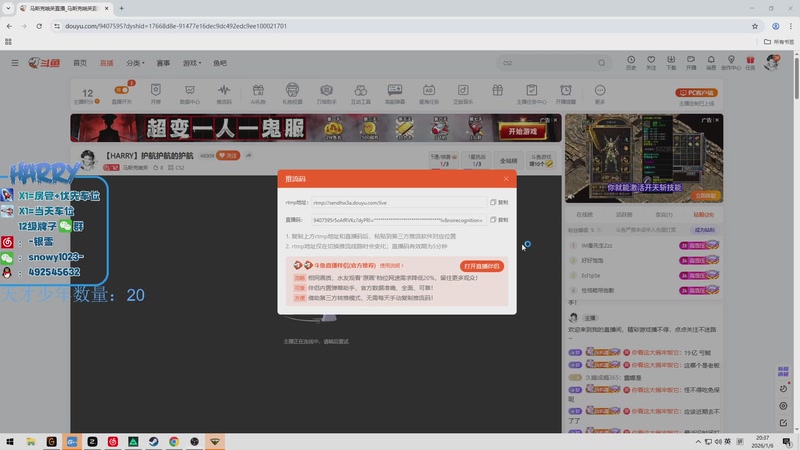800x450 pixels.
Task: Switch to 活跃榜 tab
Action: coord(624,214)
